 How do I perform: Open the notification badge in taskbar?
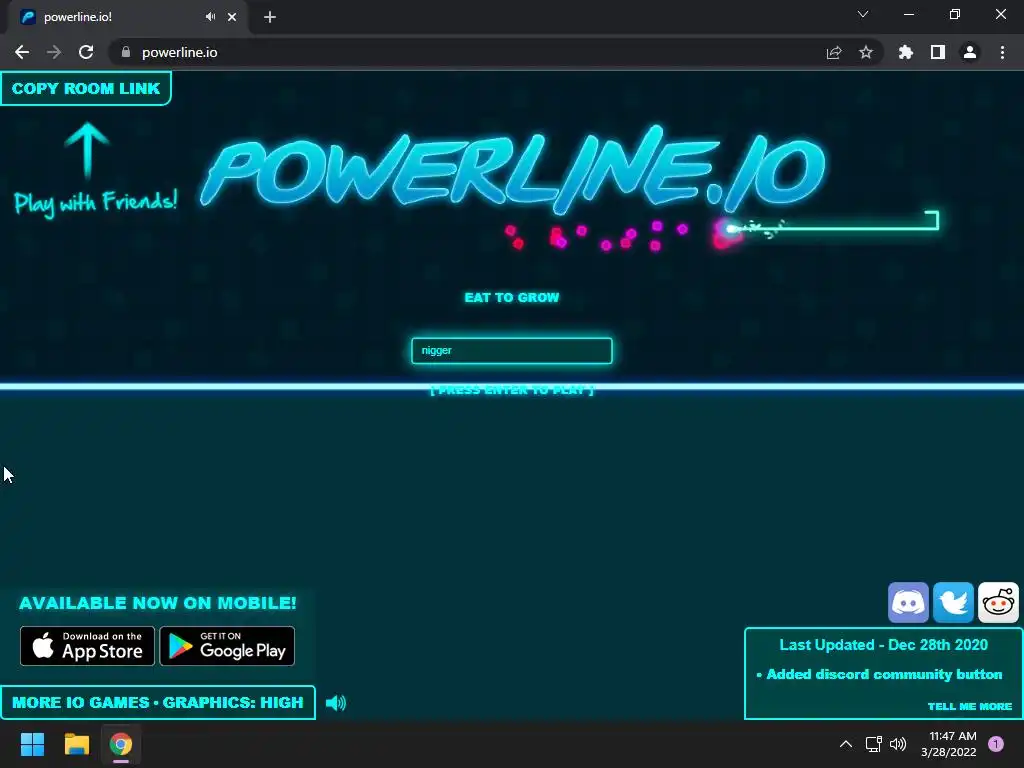click(x=996, y=744)
